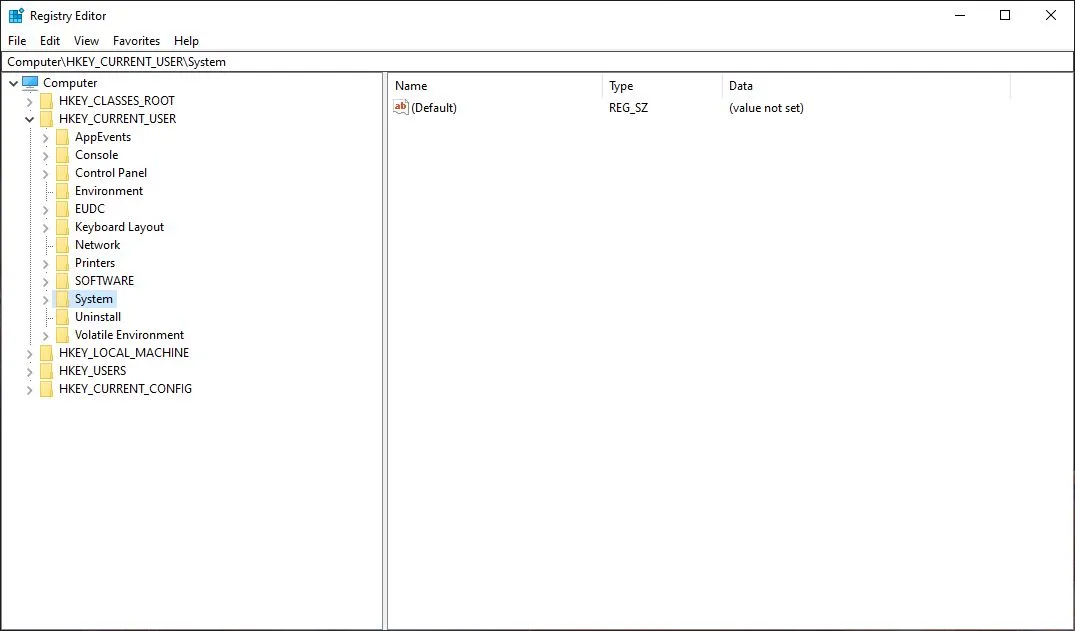The image size is (1075, 631).
Task: Sort values by Name column header
Action: pos(495,86)
